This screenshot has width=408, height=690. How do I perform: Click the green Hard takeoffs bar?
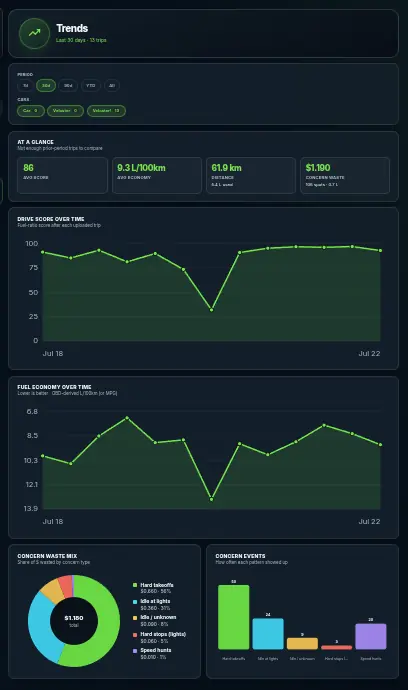pyautogui.click(x=234, y=617)
